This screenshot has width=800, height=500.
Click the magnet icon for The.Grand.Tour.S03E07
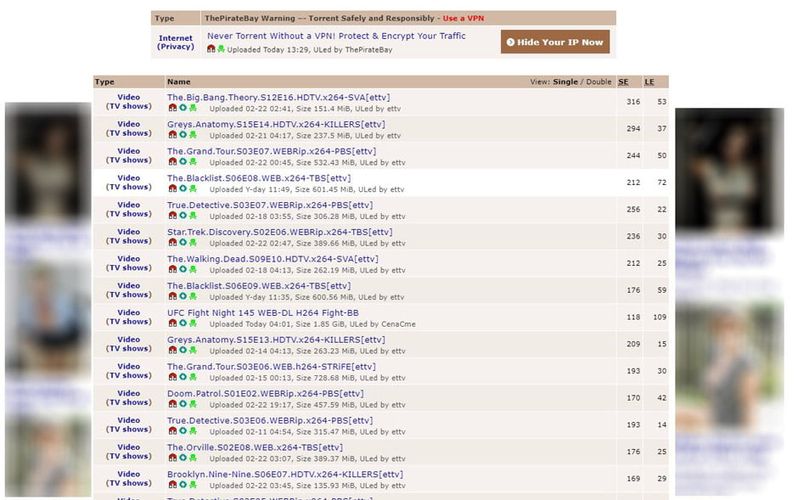[172, 162]
